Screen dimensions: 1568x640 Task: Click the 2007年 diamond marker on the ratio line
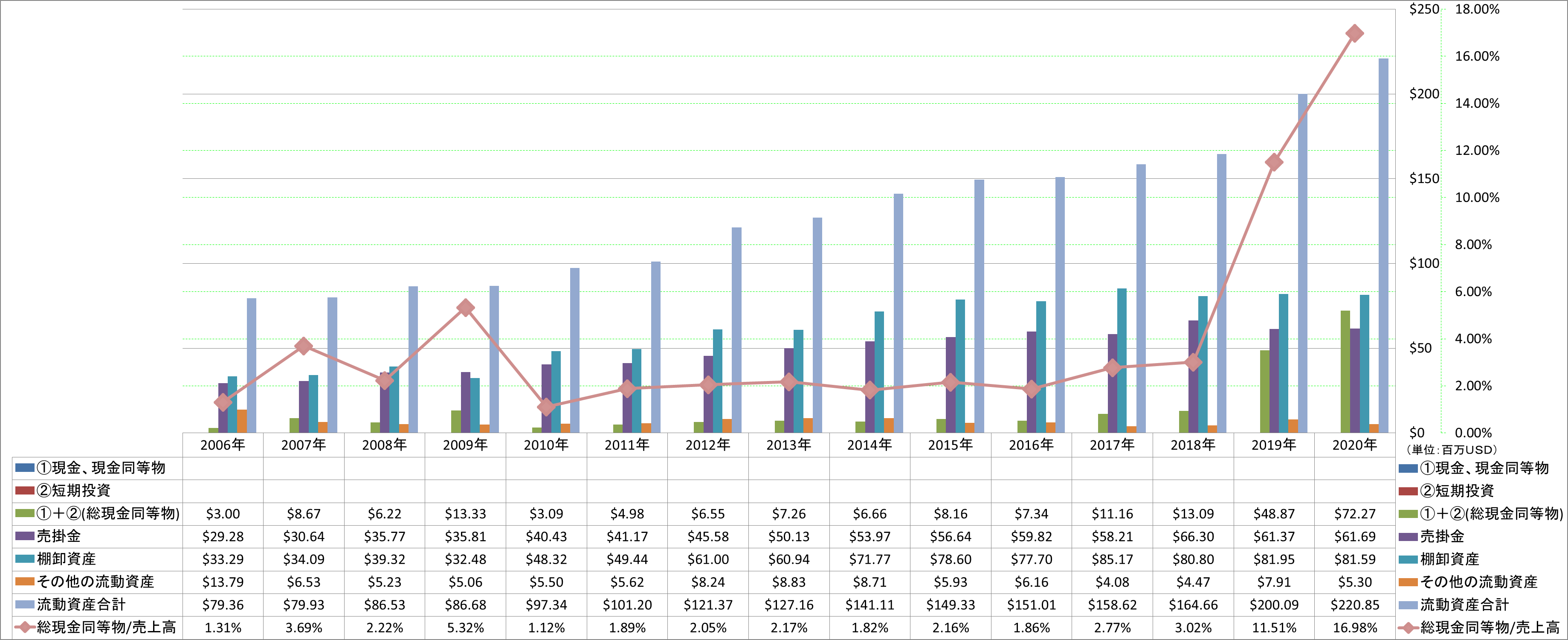[304, 346]
